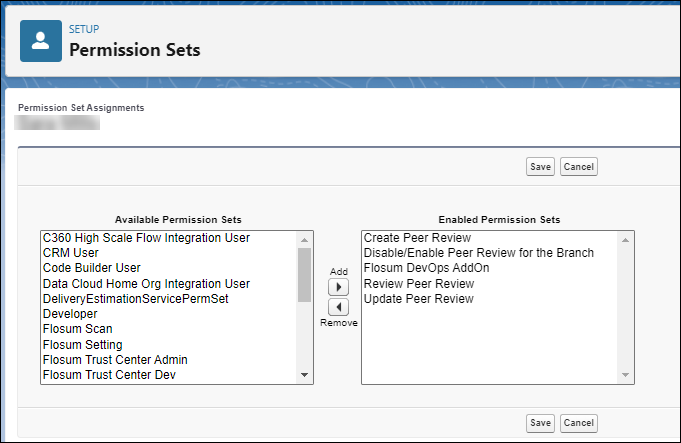Select Flosum Scan permission set

[78, 329]
